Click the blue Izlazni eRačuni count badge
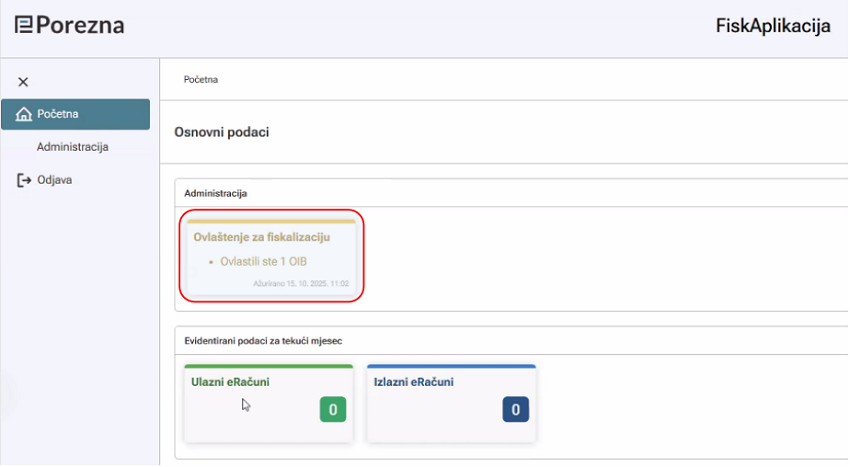The height and width of the screenshot is (467, 850). click(516, 410)
